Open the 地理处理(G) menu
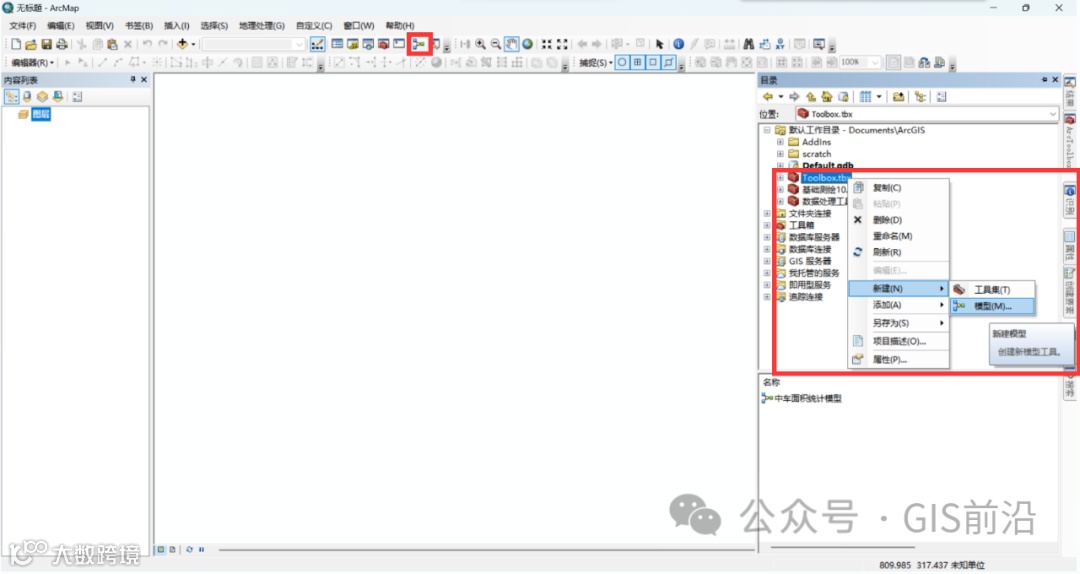 pos(262,25)
